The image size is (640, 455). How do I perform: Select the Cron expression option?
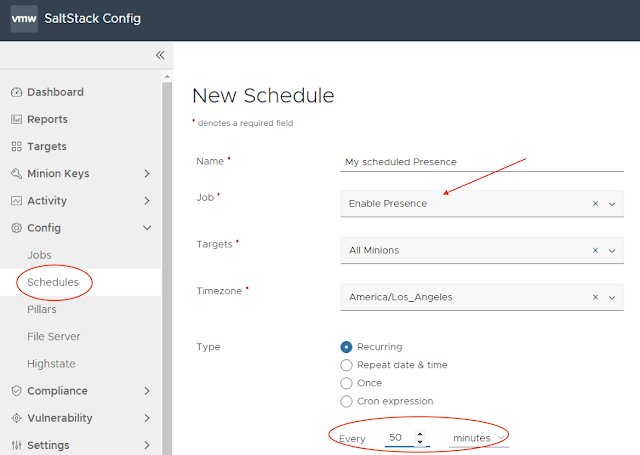[x=347, y=401]
